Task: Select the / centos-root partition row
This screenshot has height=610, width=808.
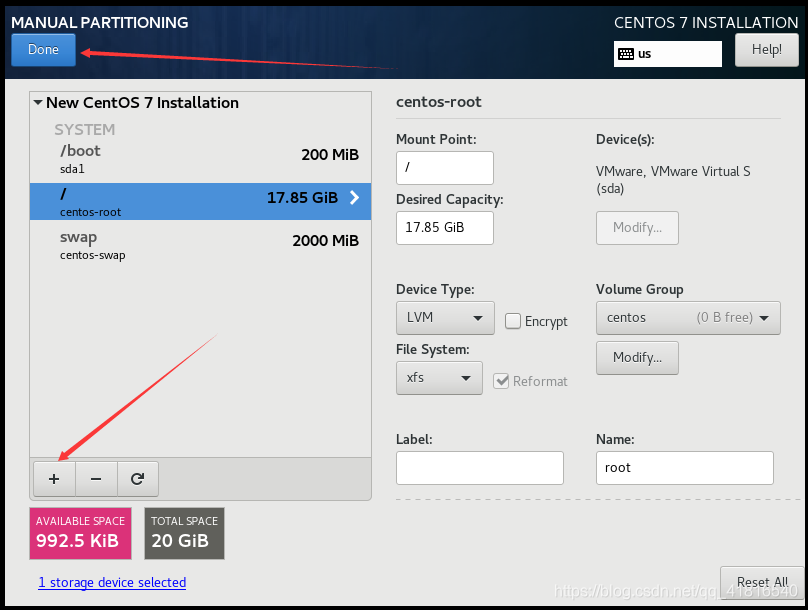Action: point(200,201)
